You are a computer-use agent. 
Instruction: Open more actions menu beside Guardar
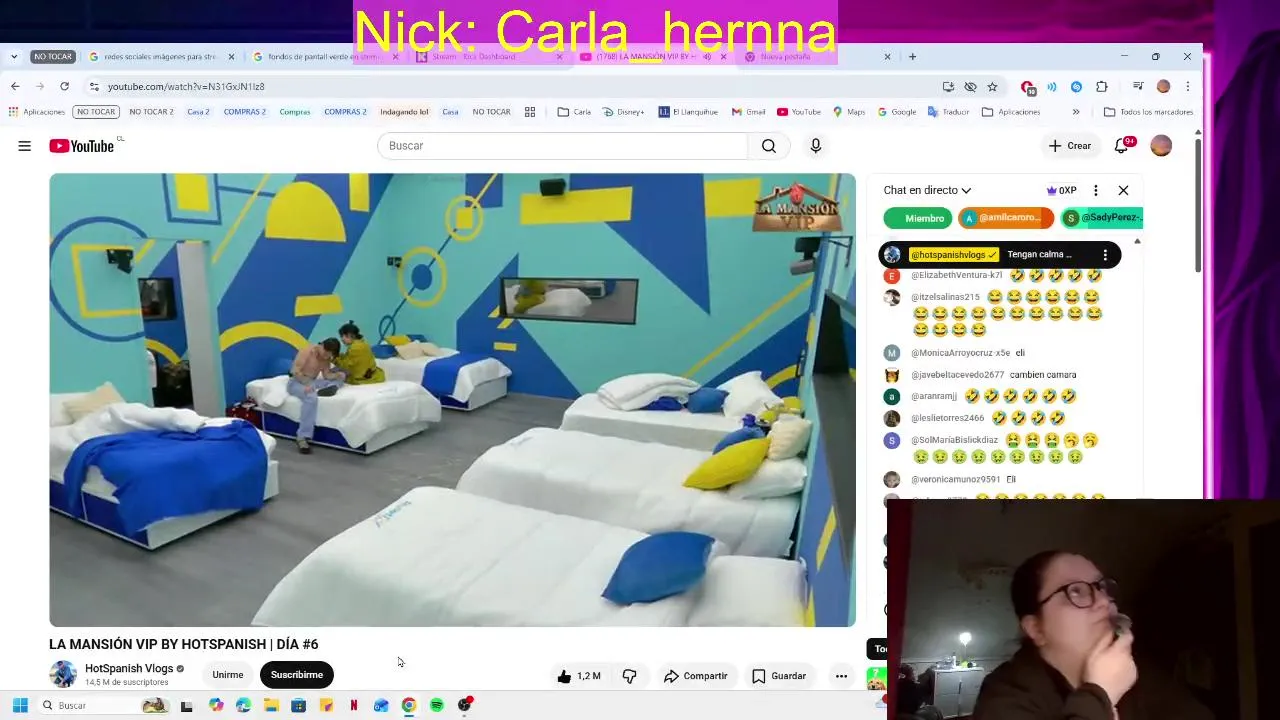coord(841,676)
